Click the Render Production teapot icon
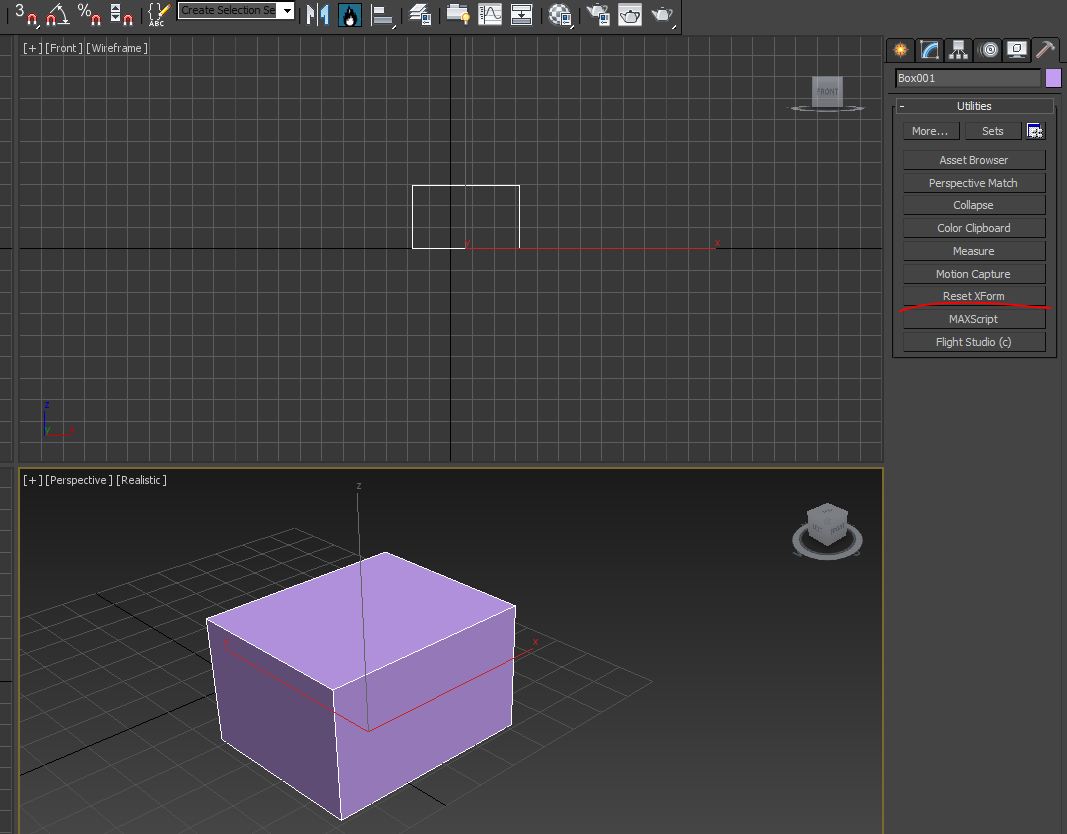1067x834 pixels. pyautogui.click(x=662, y=15)
